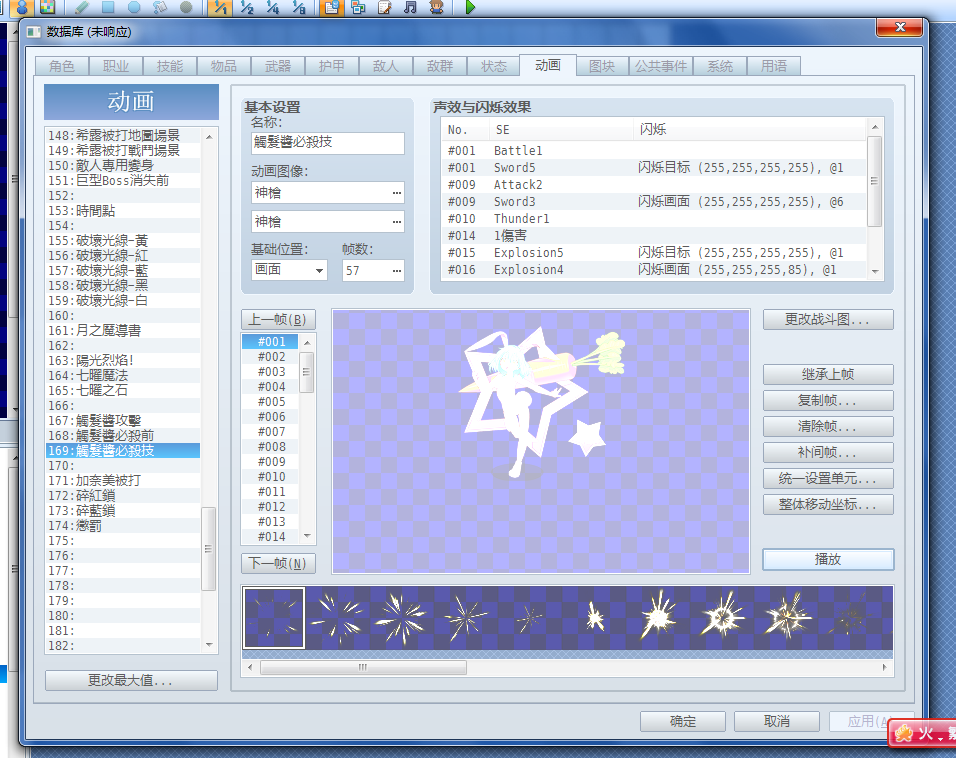Open the first 神槍 animation image selector
956x758 pixels.
[x=327, y=193]
